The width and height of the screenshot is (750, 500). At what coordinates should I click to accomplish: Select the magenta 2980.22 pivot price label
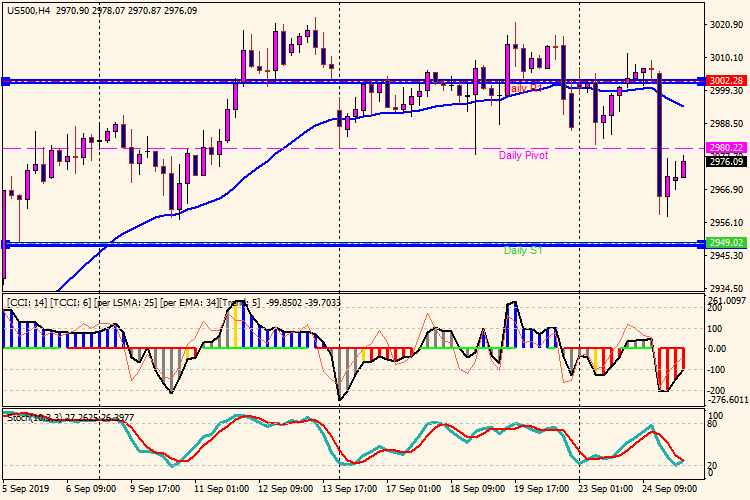(726, 148)
